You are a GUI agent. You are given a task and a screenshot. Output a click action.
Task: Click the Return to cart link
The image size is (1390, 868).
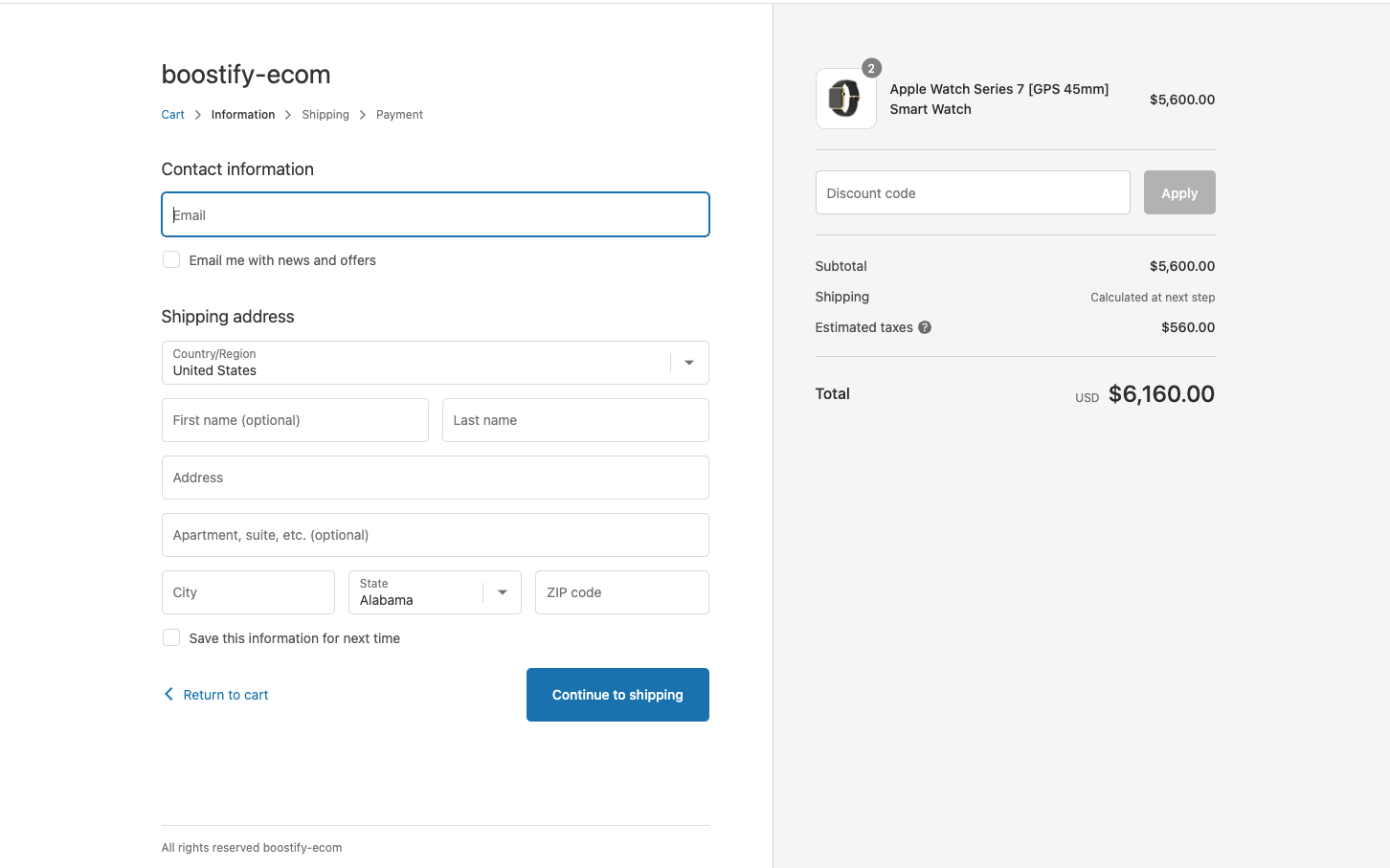coord(226,695)
